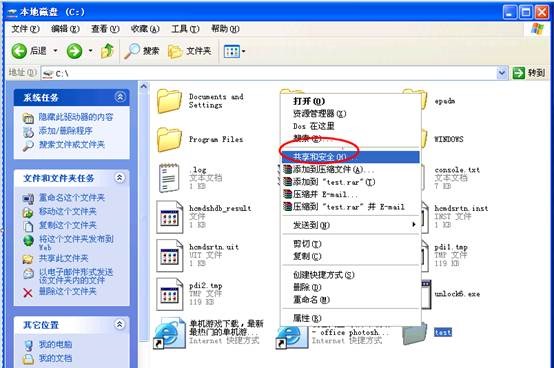This screenshot has width=554, height=368.
Task: Click the address field showing C:\
Action: (x=269, y=73)
